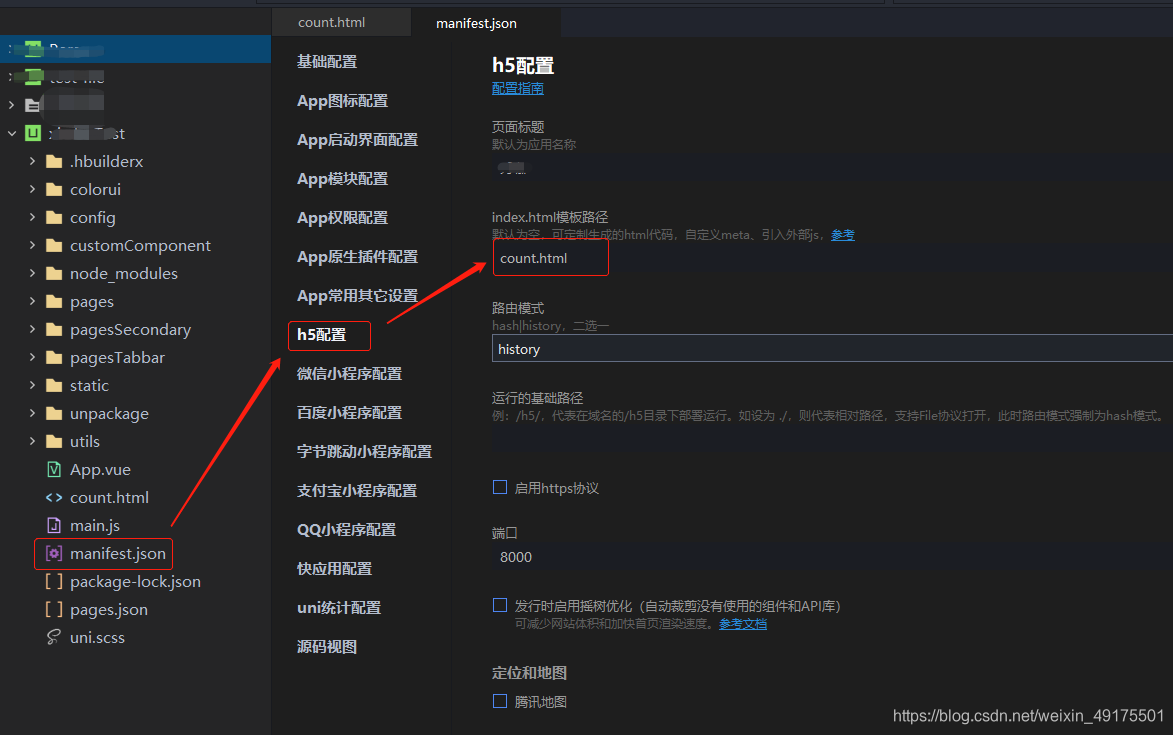The height and width of the screenshot is (735, 1173).
Task: Select package-lock.json in the file tree
Action: tap(135, 582)
